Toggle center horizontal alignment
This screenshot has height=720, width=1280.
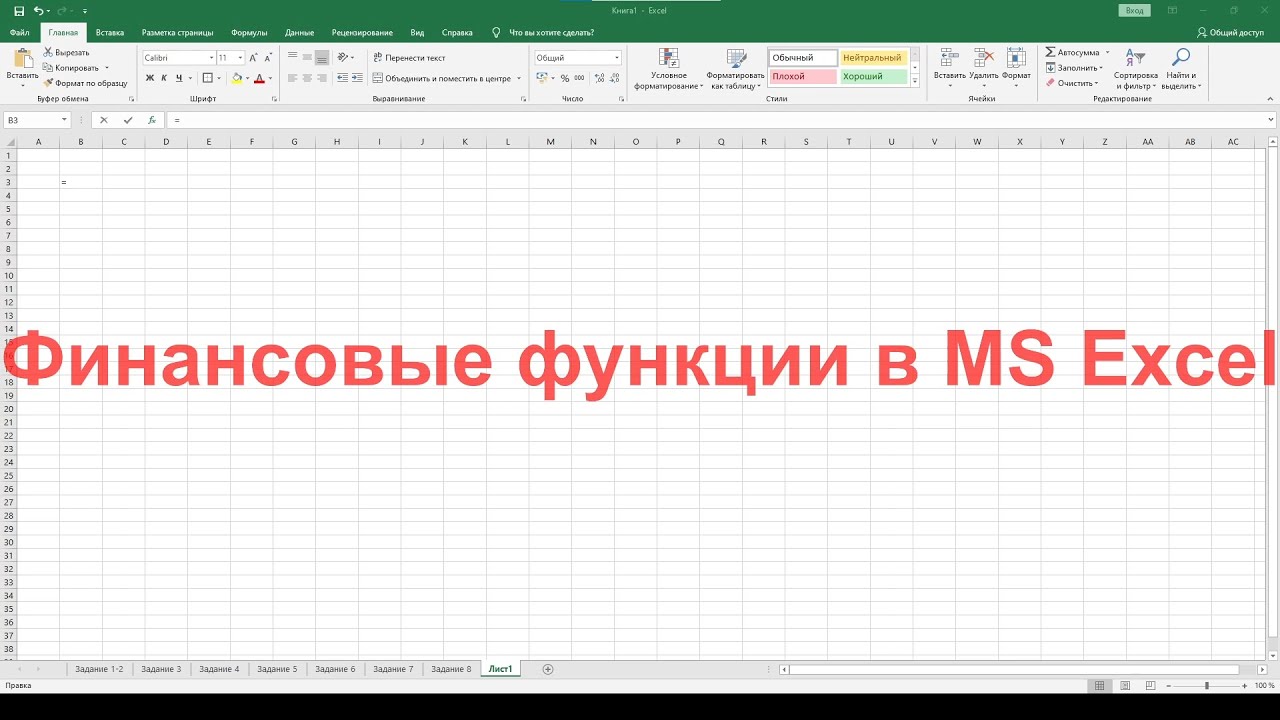[308, 78]
